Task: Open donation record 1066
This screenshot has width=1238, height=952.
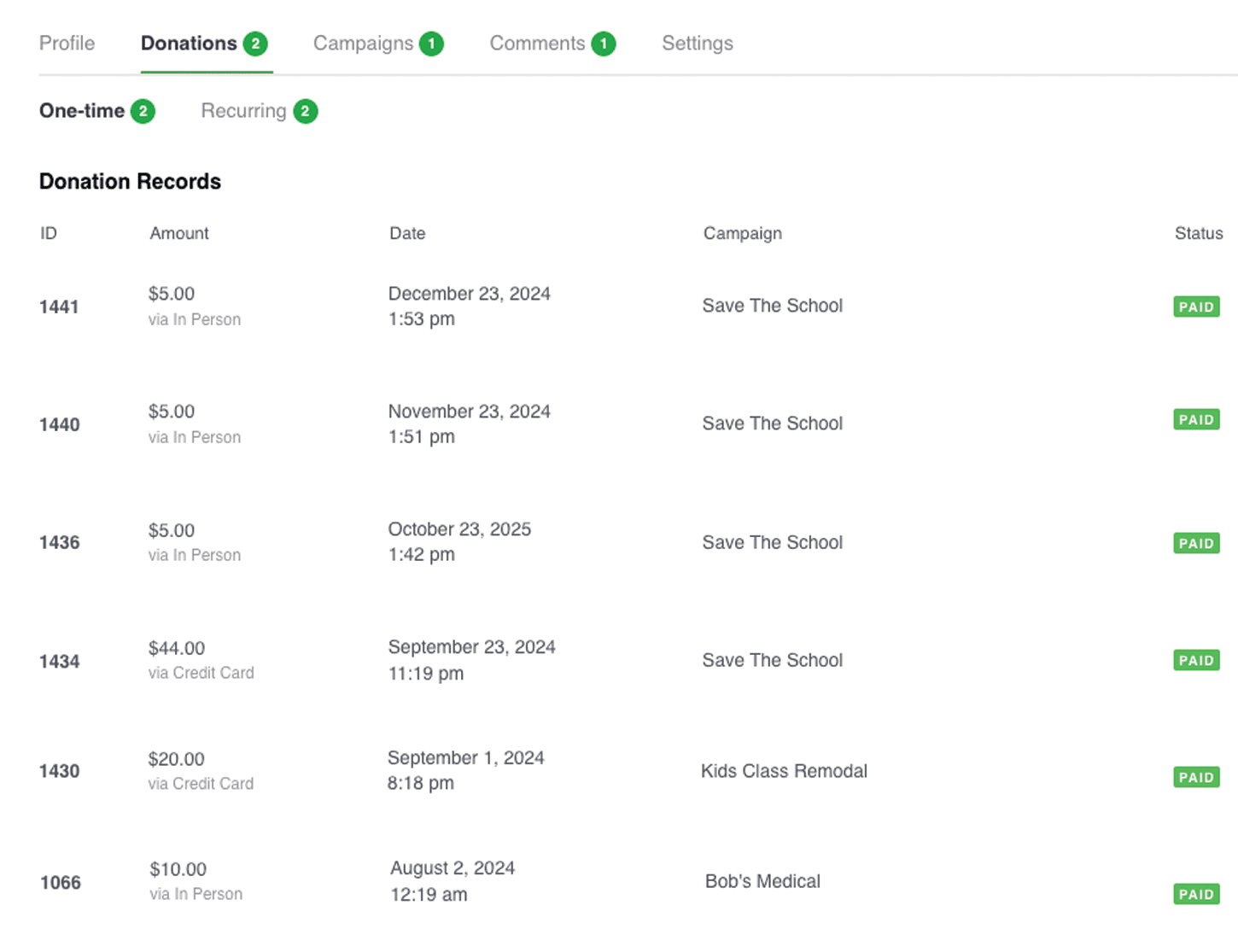Action: [x=61, y=883]
